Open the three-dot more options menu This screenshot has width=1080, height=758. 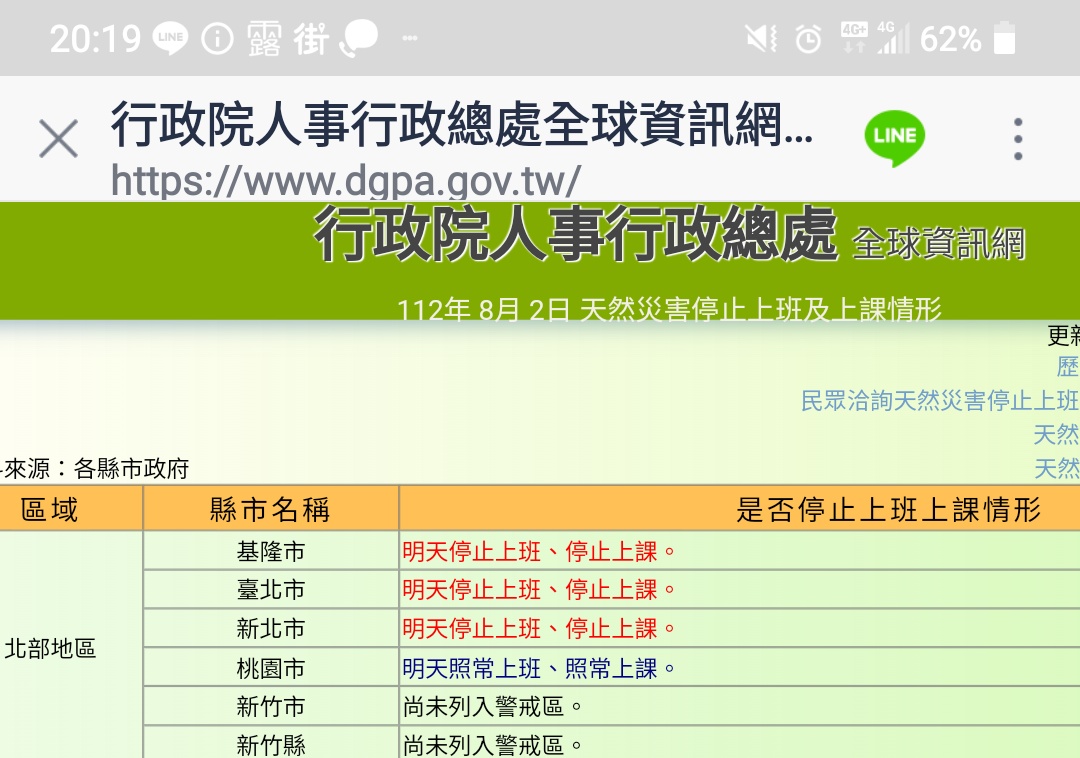coord(1017,139)
